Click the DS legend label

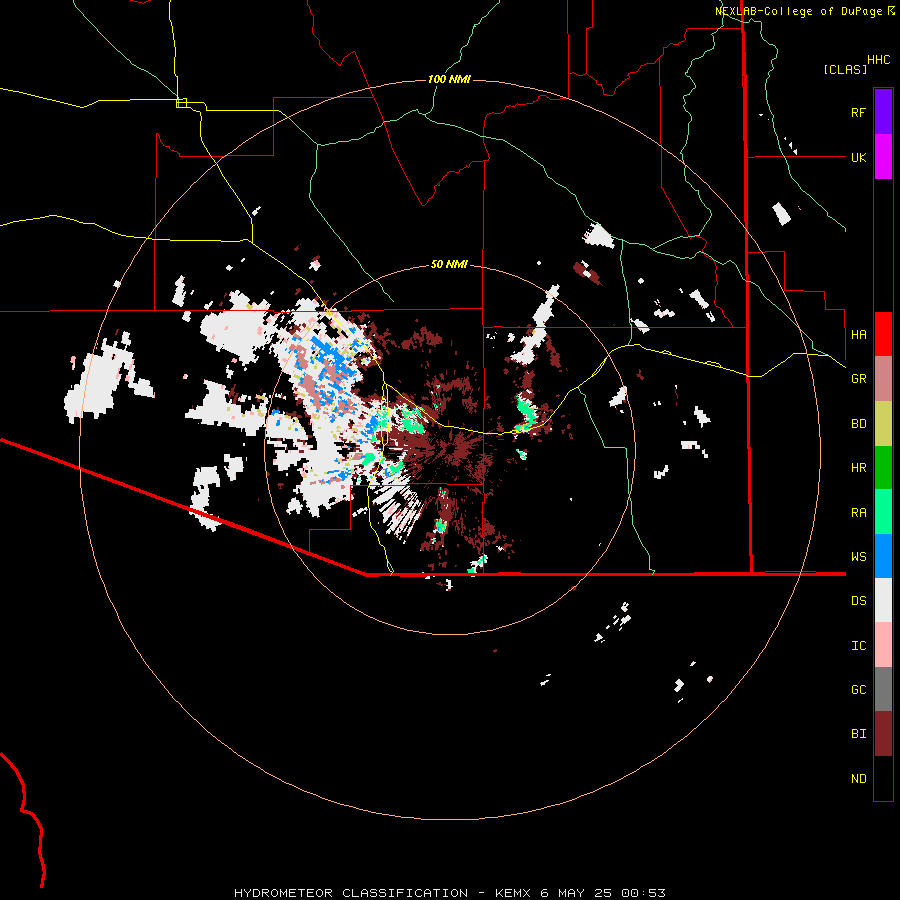(x=858, y=601)
